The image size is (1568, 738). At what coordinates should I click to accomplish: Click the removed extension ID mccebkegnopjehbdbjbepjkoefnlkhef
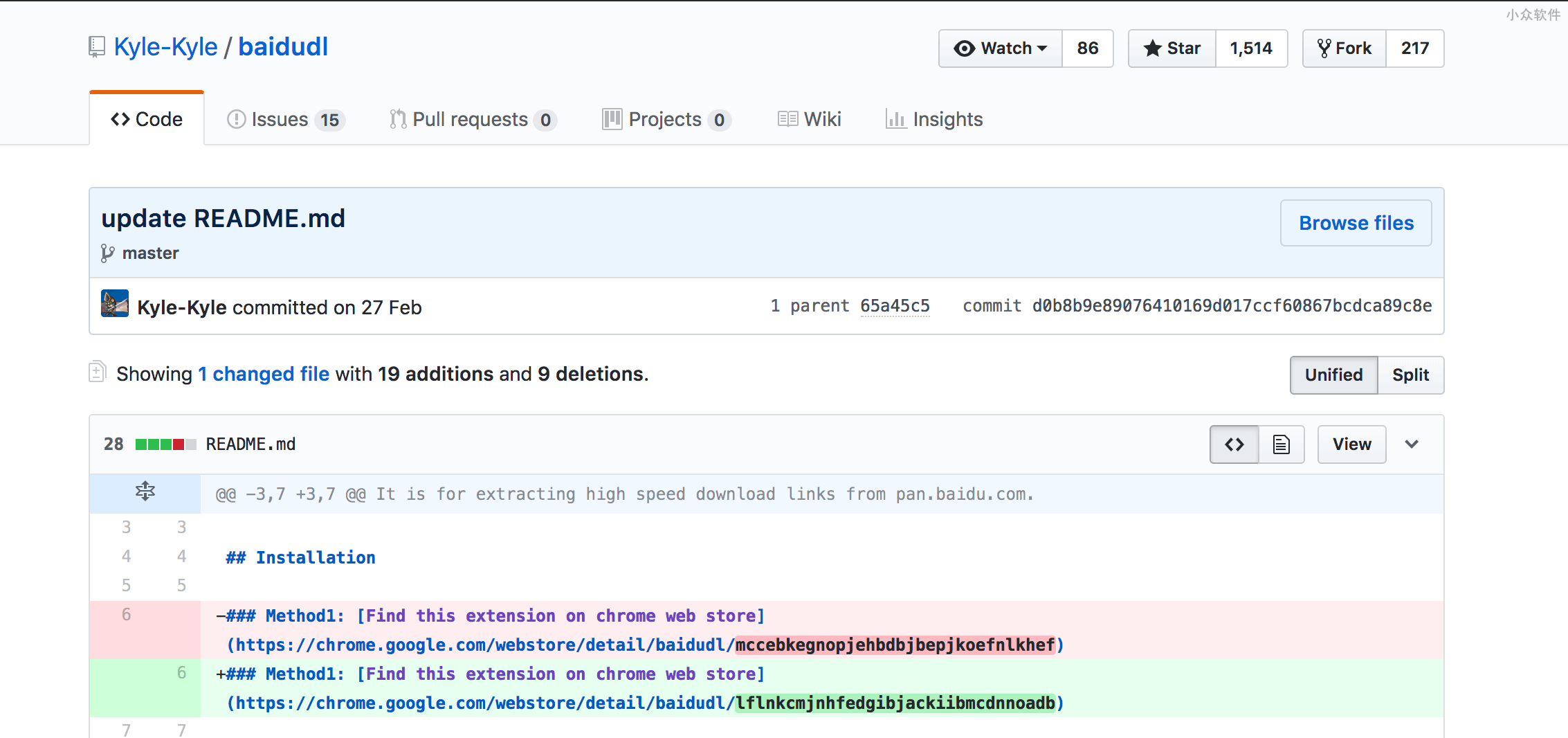pos(895,645)
